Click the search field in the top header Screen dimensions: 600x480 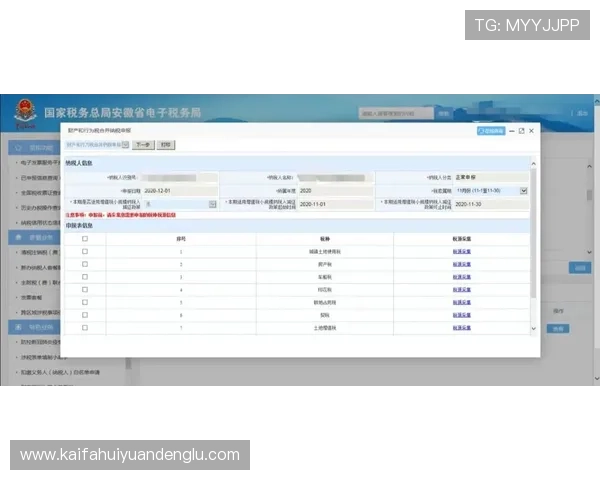pos(396,113)
